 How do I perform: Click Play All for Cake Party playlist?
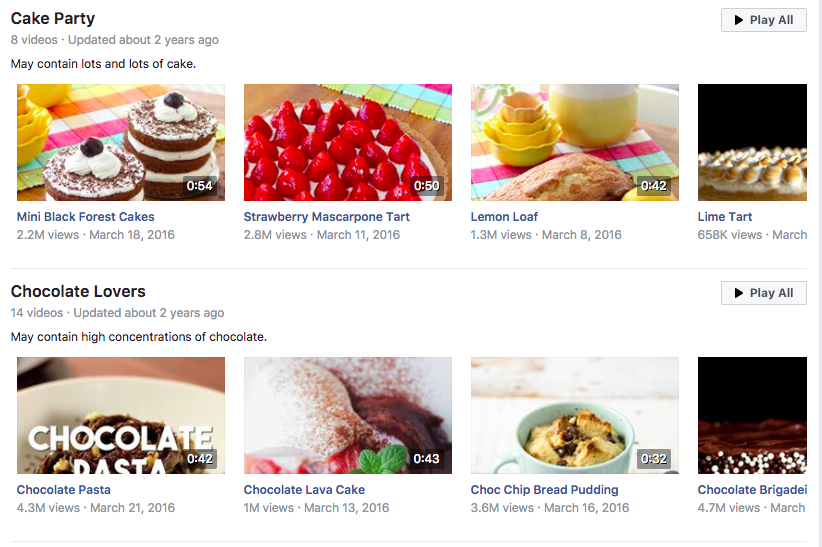click(x=763, y=20)
